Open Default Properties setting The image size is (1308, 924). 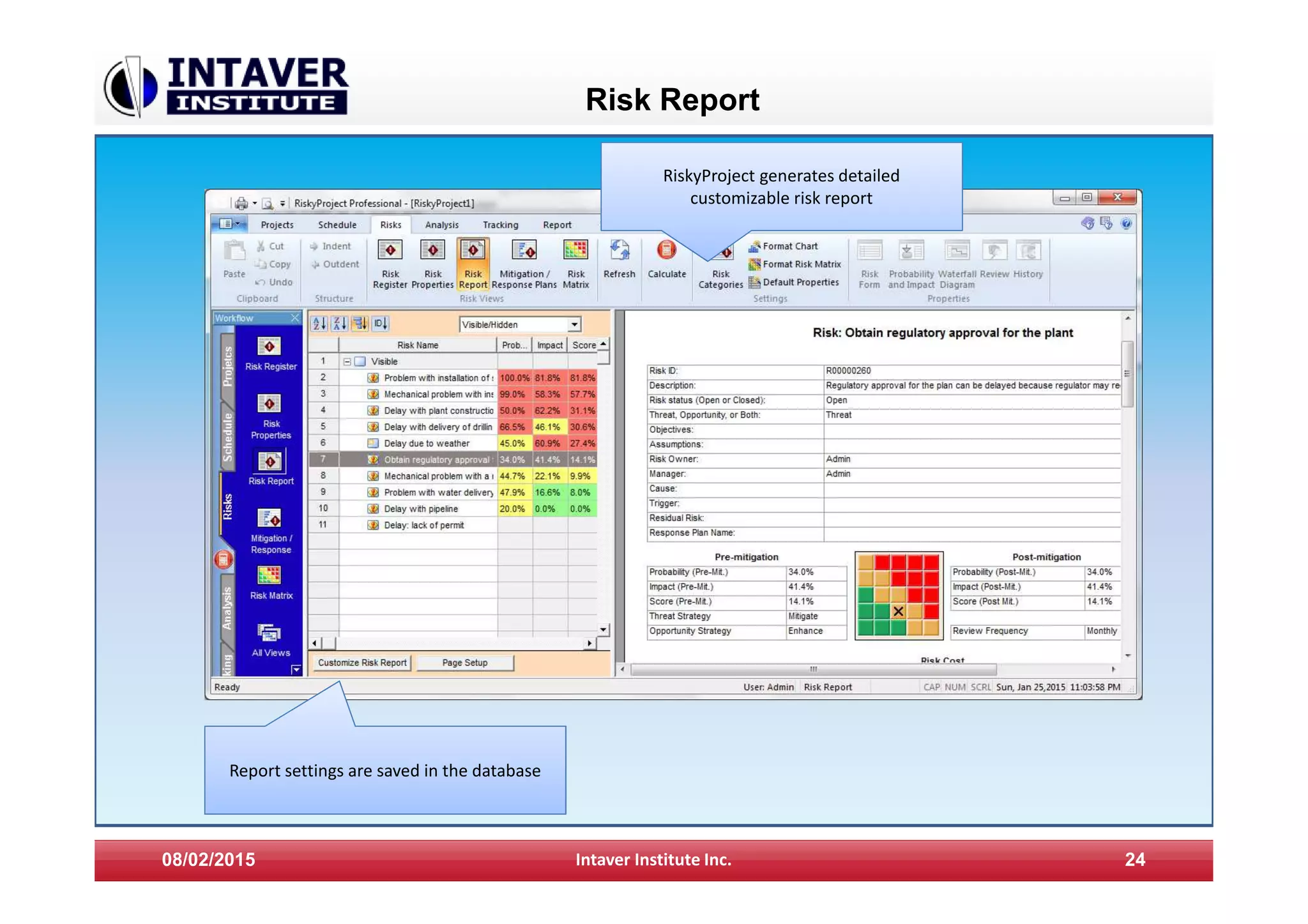[794, 282]
